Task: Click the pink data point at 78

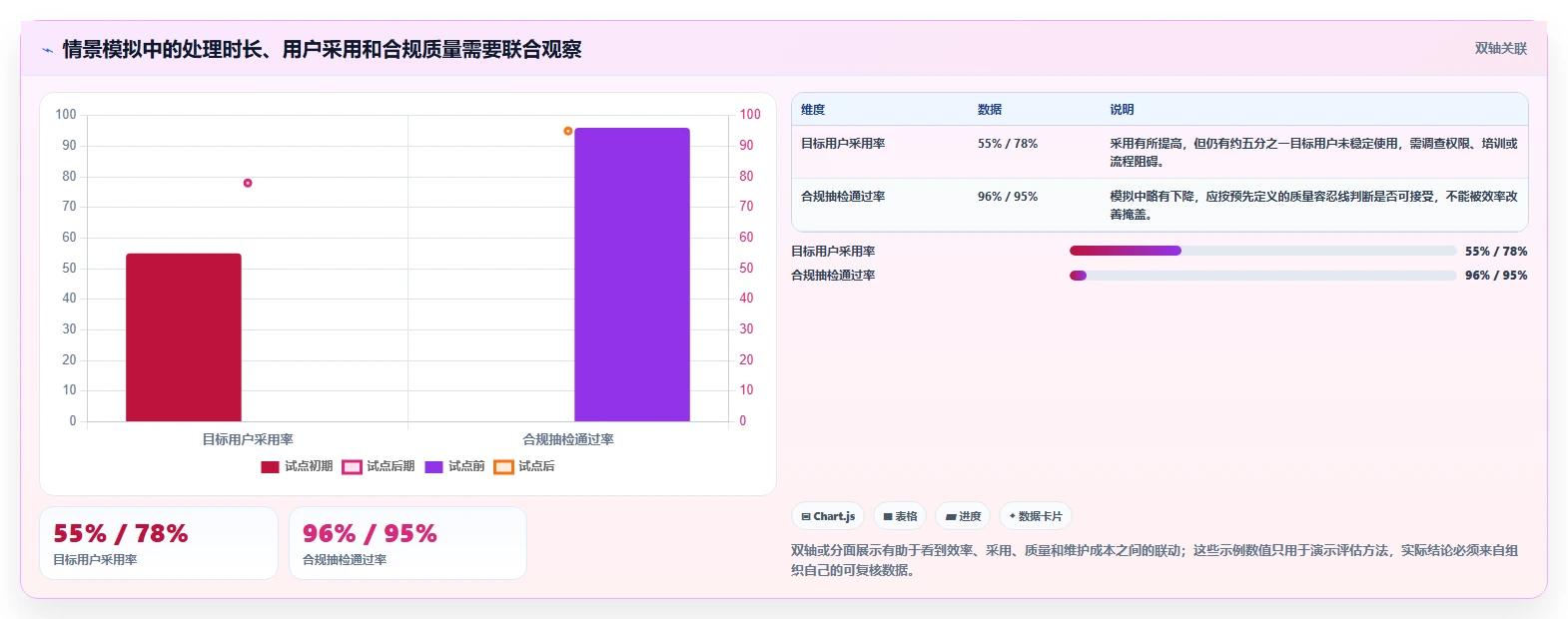Action: click(x=248, y=183)
